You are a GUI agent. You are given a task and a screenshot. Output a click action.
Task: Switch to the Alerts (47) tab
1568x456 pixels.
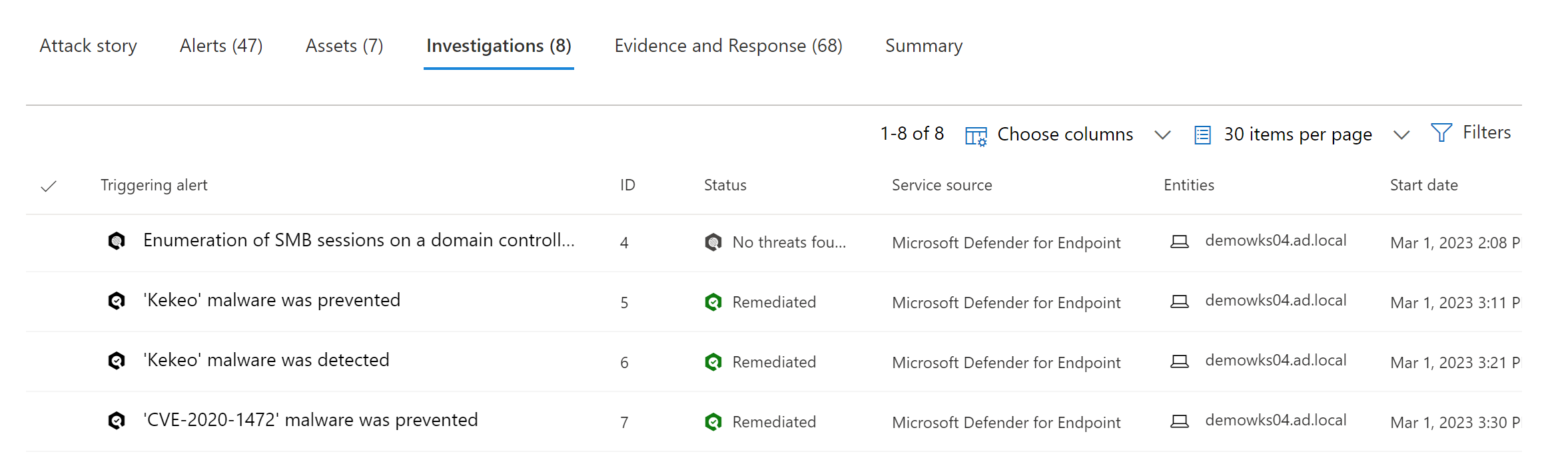point(221,46)
